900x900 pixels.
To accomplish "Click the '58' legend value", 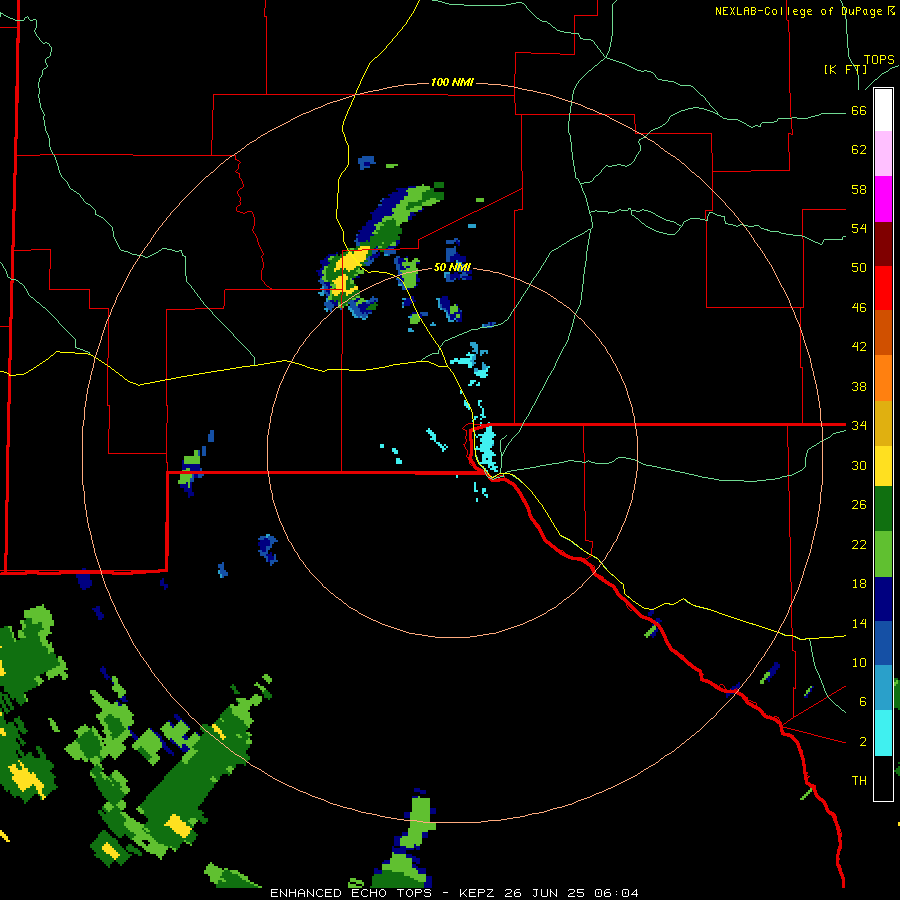I will (859, 189).
